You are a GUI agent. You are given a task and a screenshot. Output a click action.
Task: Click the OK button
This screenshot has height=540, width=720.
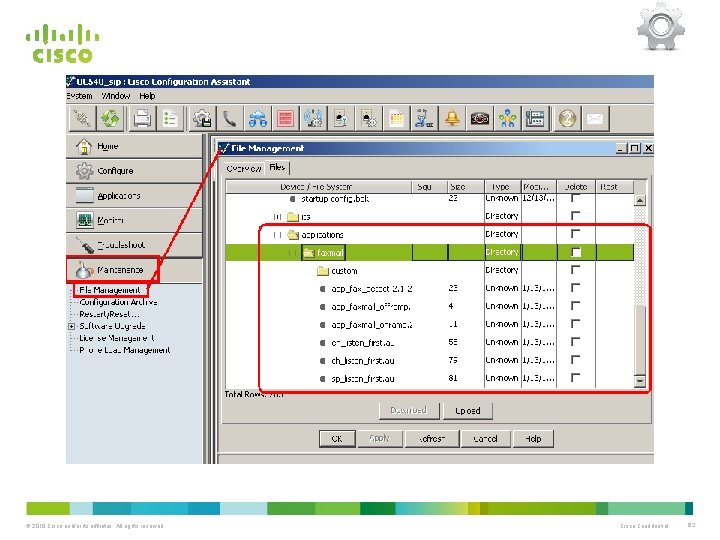click(x=337, y=439)
